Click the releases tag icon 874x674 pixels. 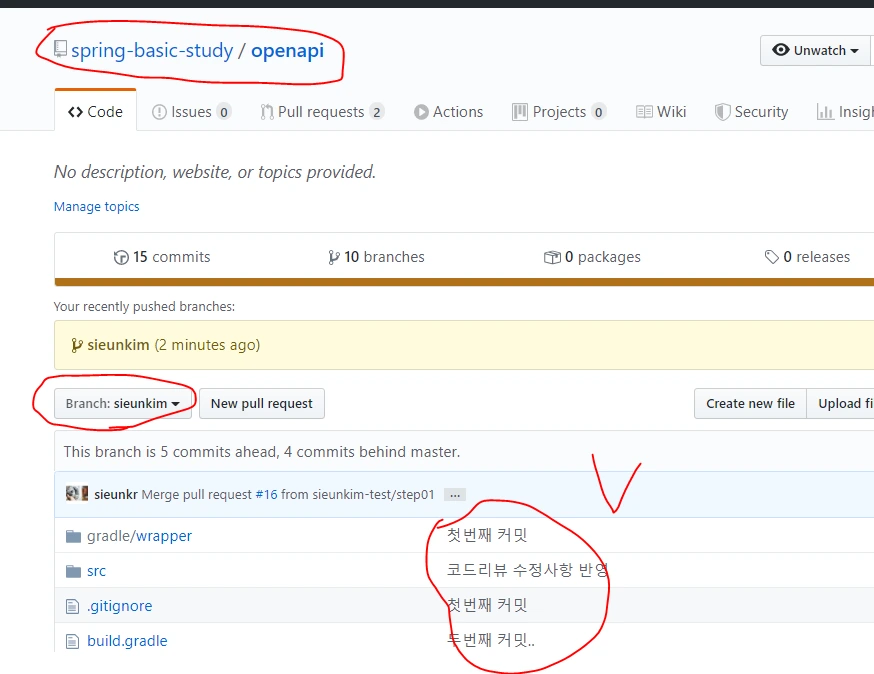tap(771, 257)
